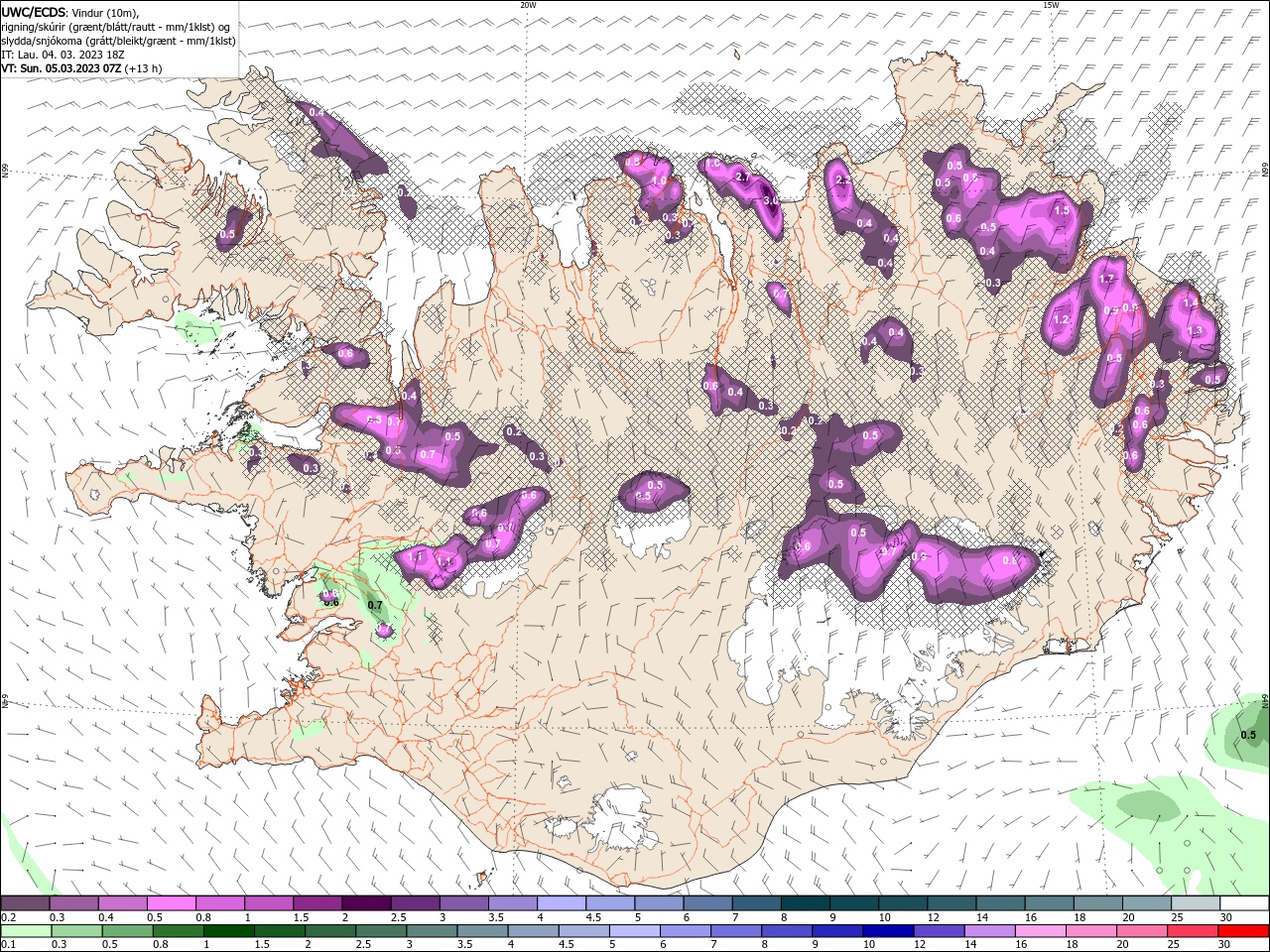Click the '2.2' snowfall value label
This screenshot has width=1270, height=952.
(842, 179)
